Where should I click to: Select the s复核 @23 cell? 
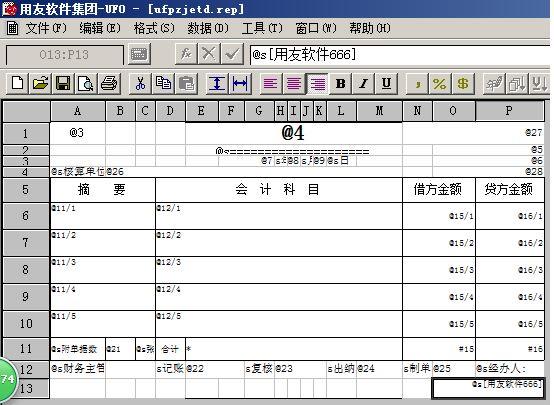(x=285, y=369)
